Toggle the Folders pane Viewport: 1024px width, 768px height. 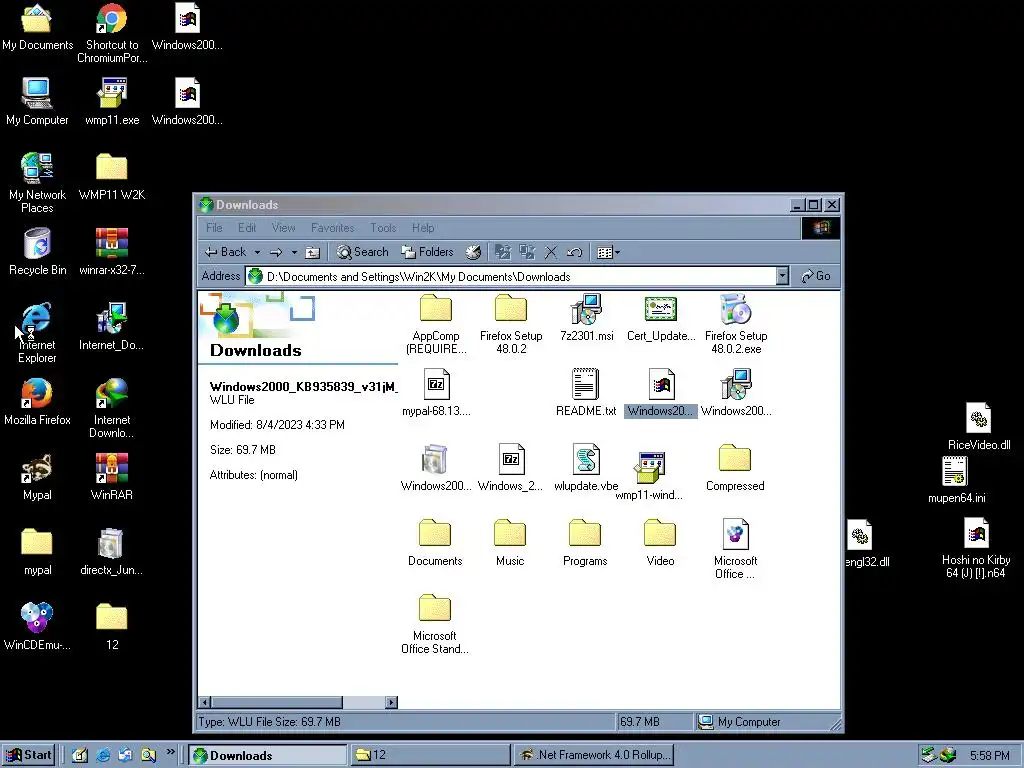pyautogui.click(x=427, y=252)
